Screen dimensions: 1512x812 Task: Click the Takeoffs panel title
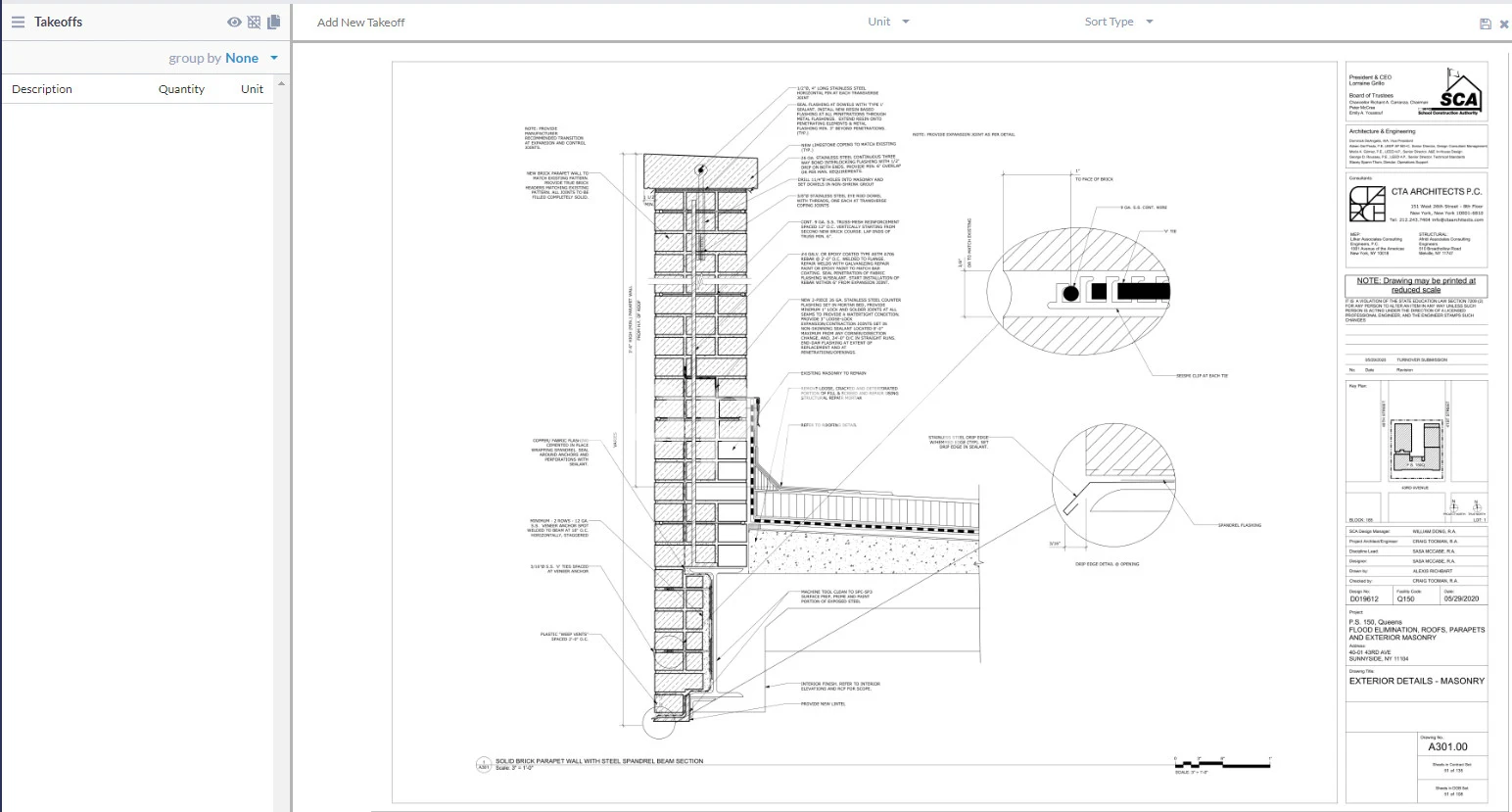click(x=58, y=22)
